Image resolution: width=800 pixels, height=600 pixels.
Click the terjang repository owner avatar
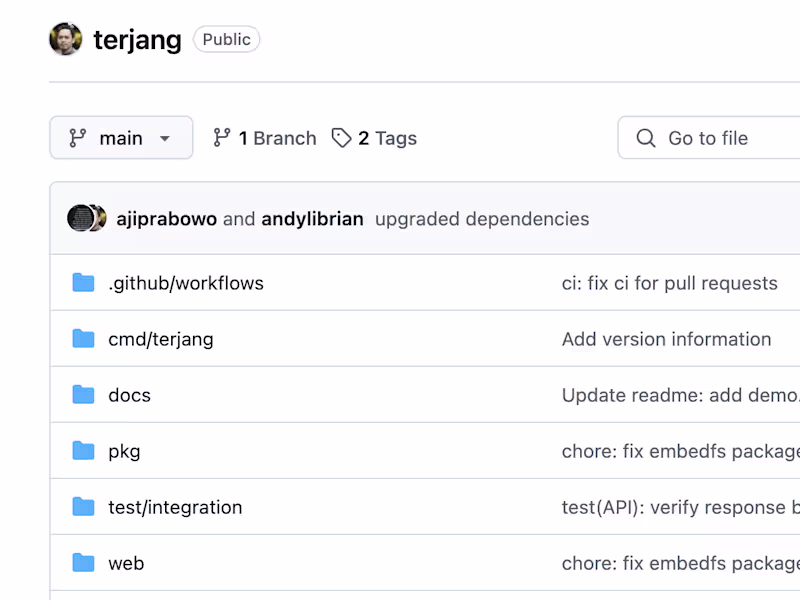pos(65,39)
